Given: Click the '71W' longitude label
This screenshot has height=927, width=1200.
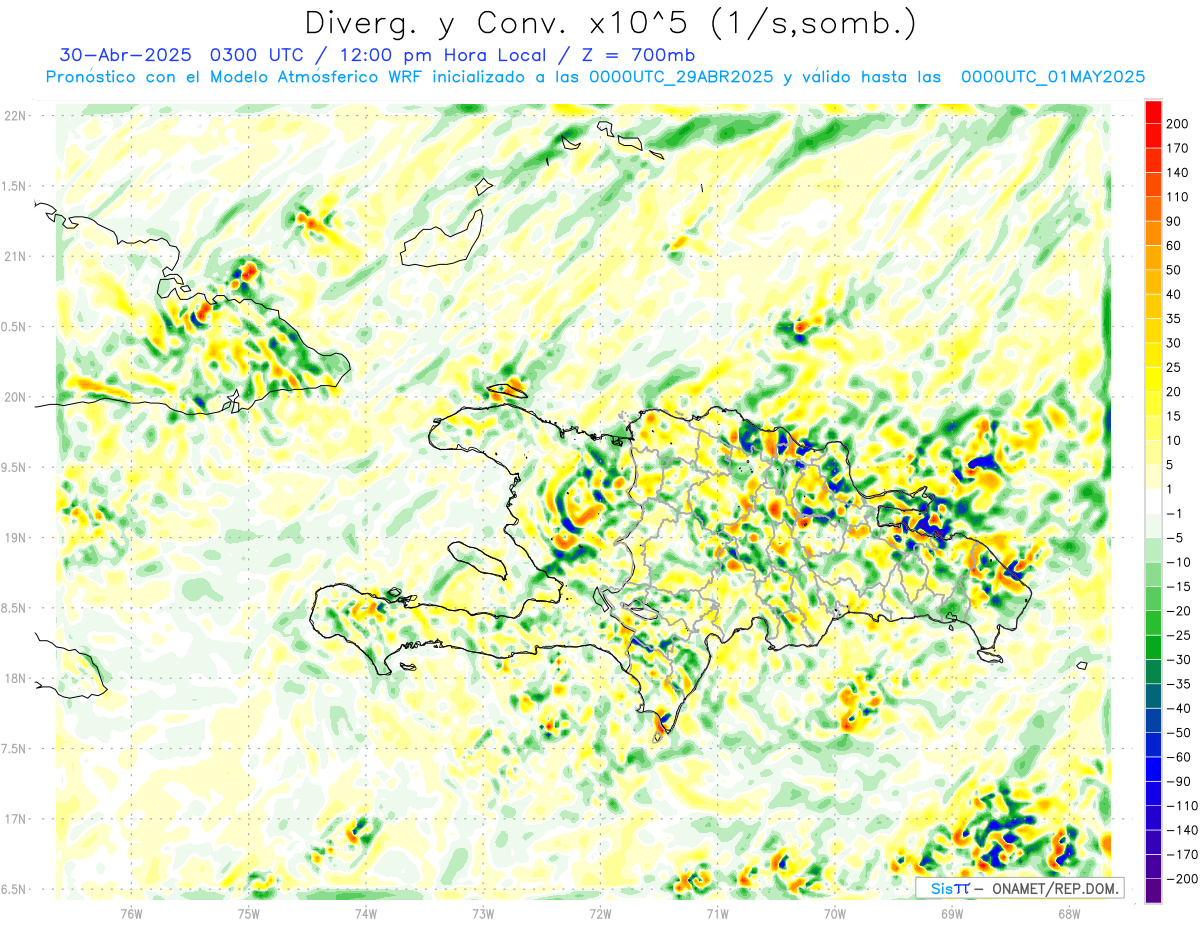Looking at the screenshot, I should pos(717,914).
